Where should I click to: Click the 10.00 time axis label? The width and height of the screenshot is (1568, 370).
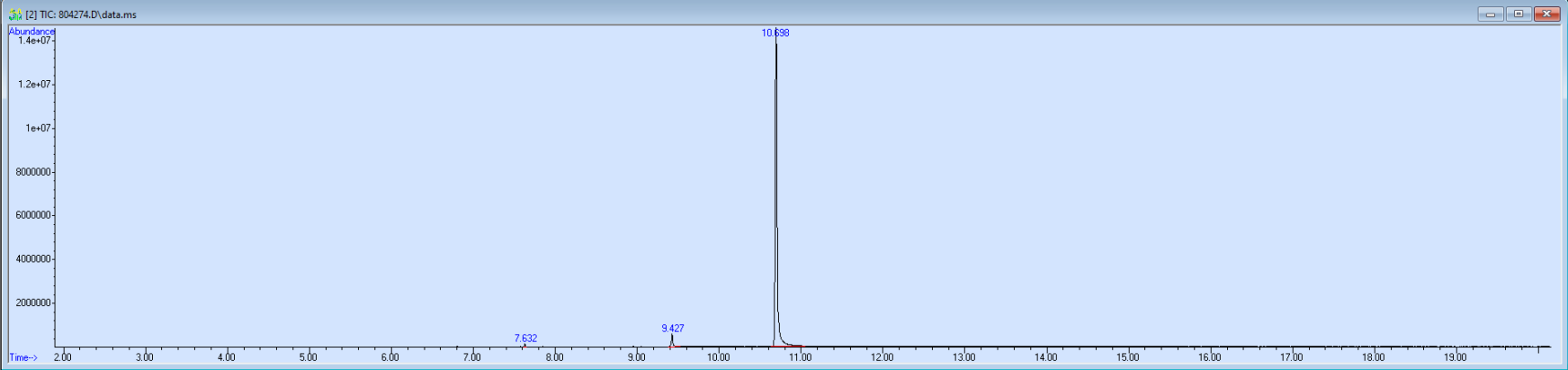tap(719, 357)
